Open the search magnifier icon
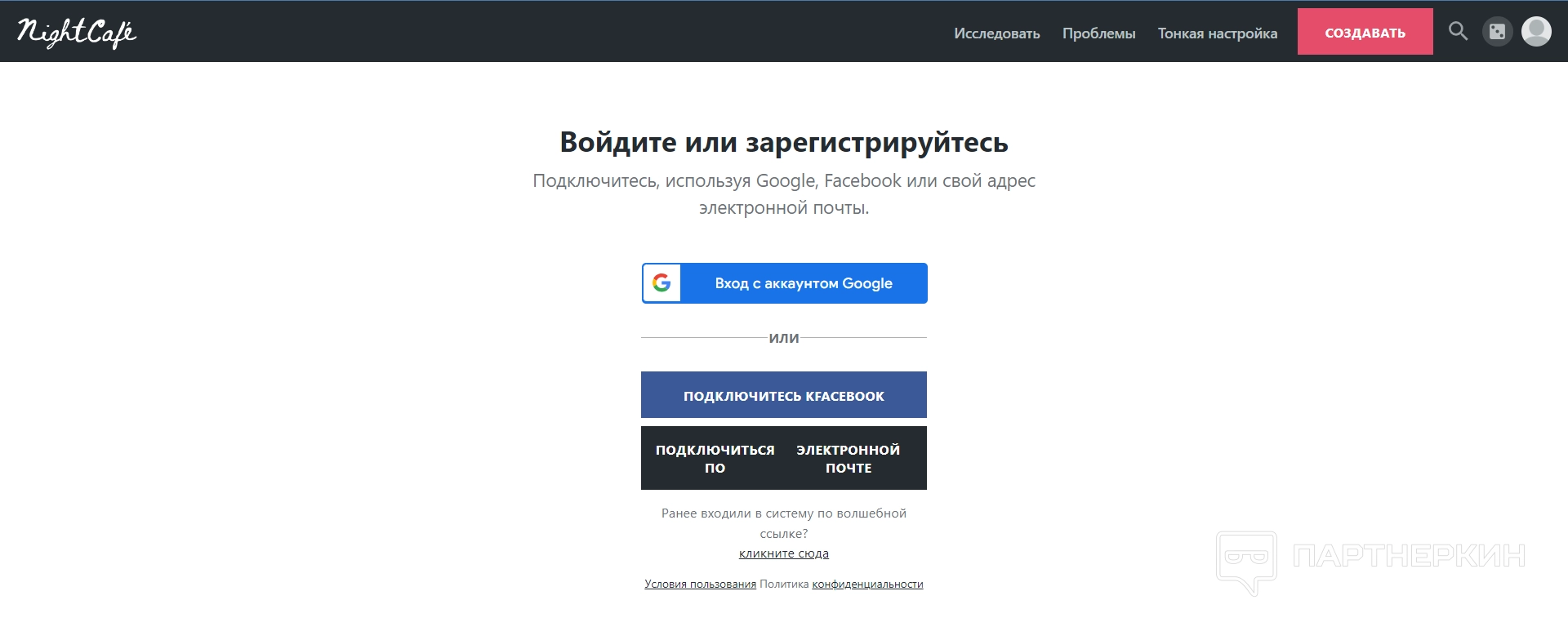The image size is (1568, 640). [x=1458, y=32]
